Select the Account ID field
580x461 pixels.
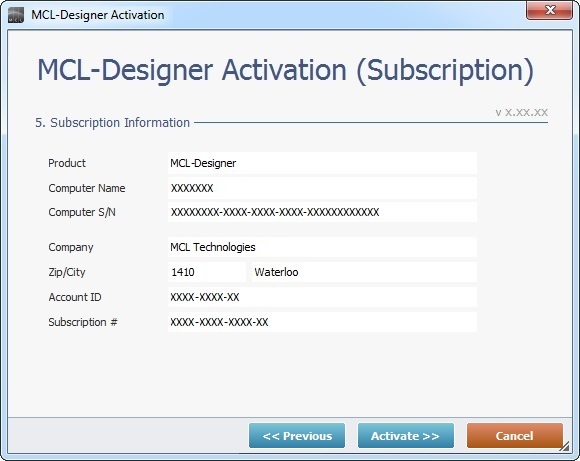pyautogui.click(x=322, y=297)
